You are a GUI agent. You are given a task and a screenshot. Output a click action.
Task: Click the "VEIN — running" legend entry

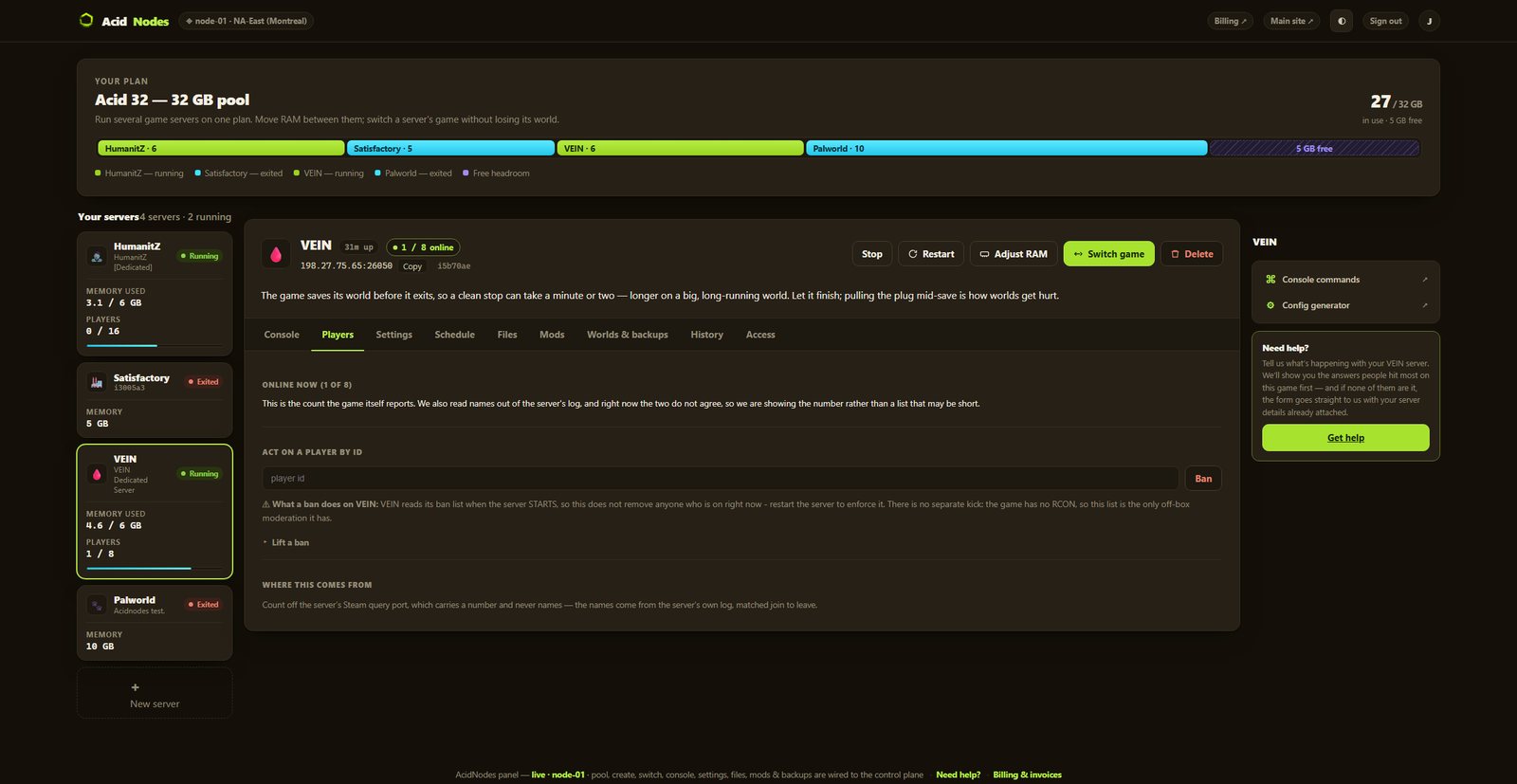tap(329, 173)
